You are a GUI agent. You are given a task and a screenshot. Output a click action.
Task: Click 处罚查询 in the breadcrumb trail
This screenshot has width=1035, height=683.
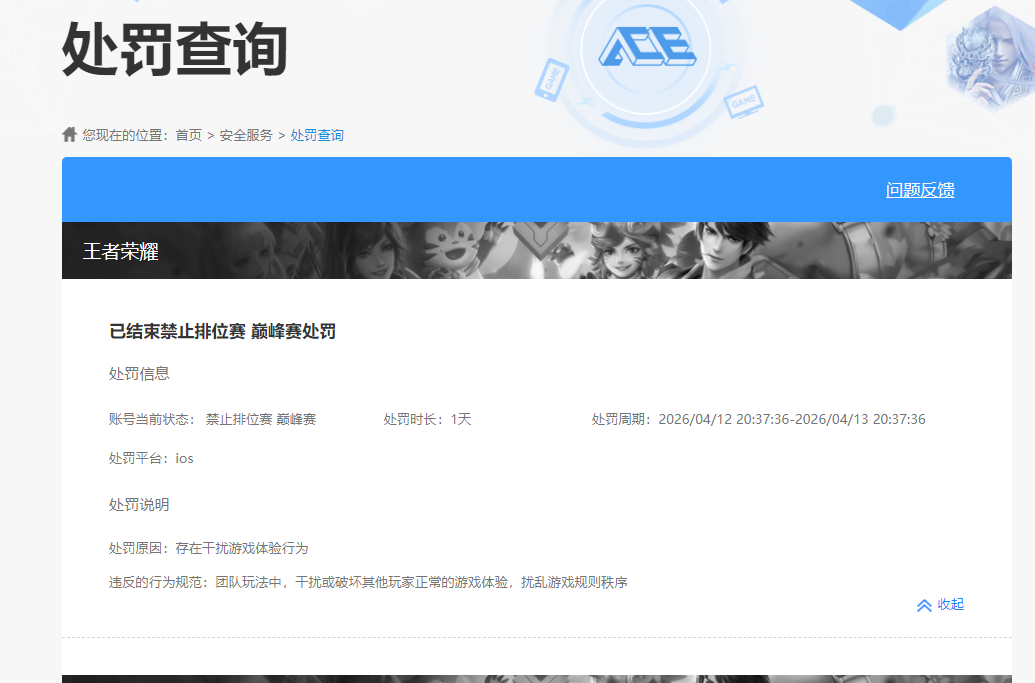(x=317, y=133)
